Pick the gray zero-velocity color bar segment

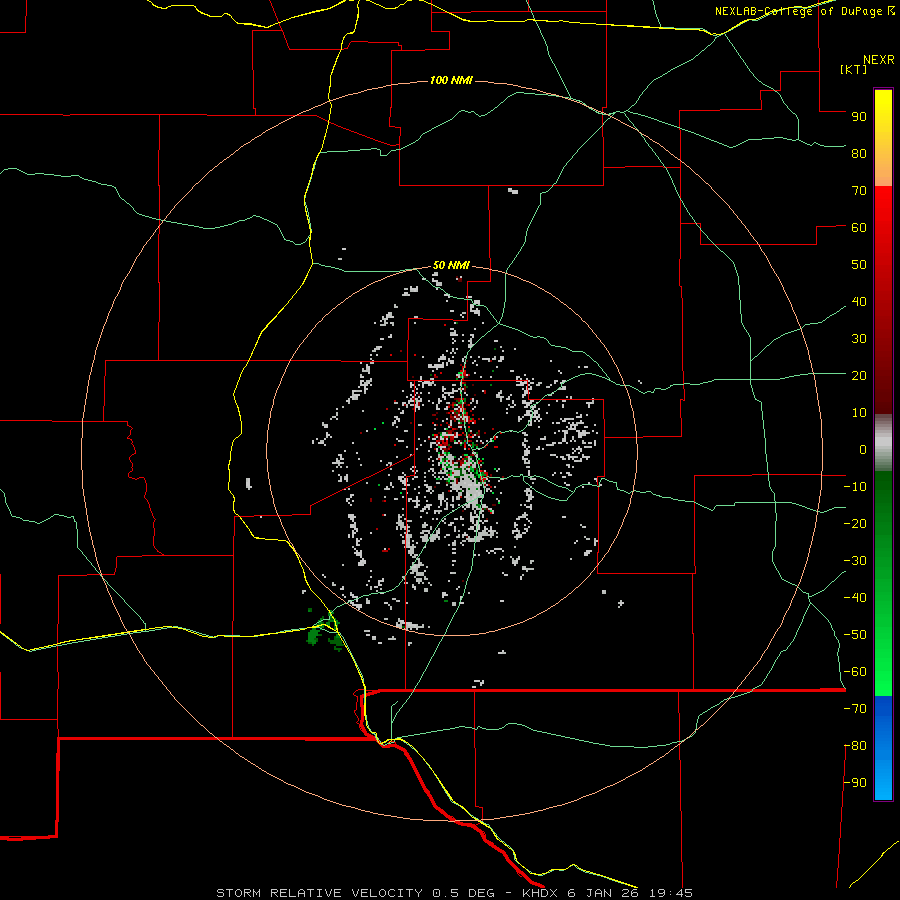coord(883,443)
